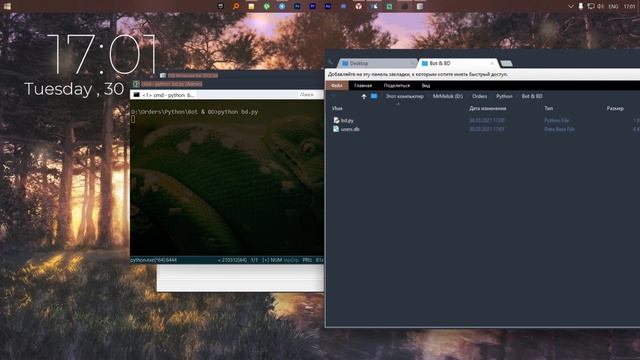The image size is (640, 360).
Task: Navigate to the D: drive breadcrumb
Action: coord(448,96)
